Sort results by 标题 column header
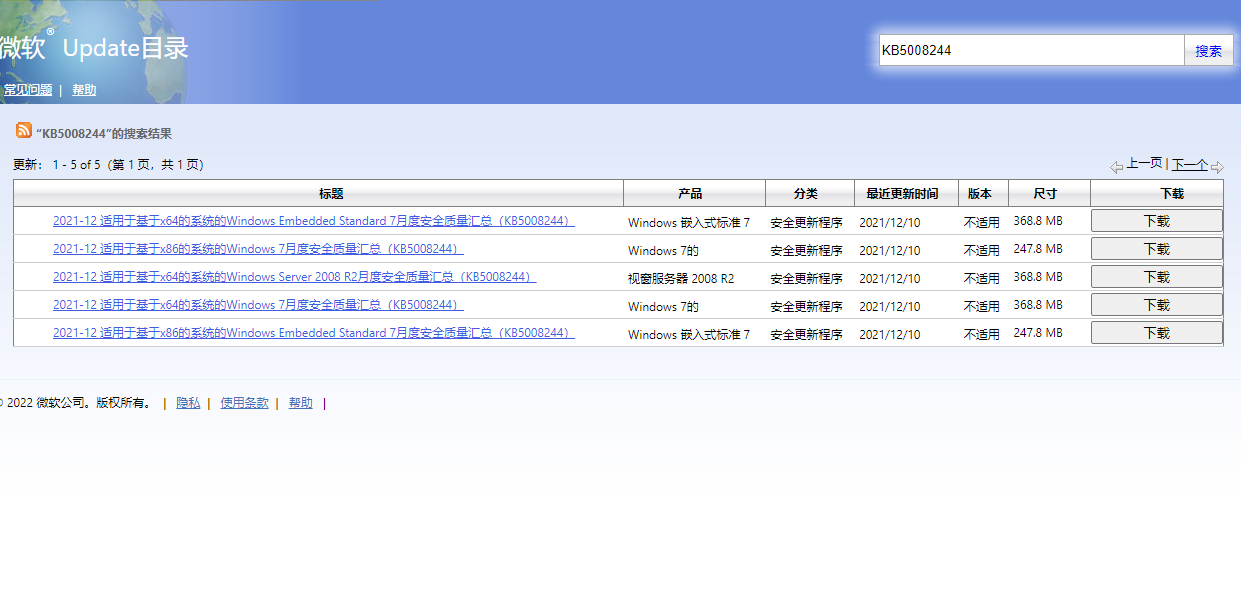This screenshot has height=610, width=1241. tap(331, 194)
